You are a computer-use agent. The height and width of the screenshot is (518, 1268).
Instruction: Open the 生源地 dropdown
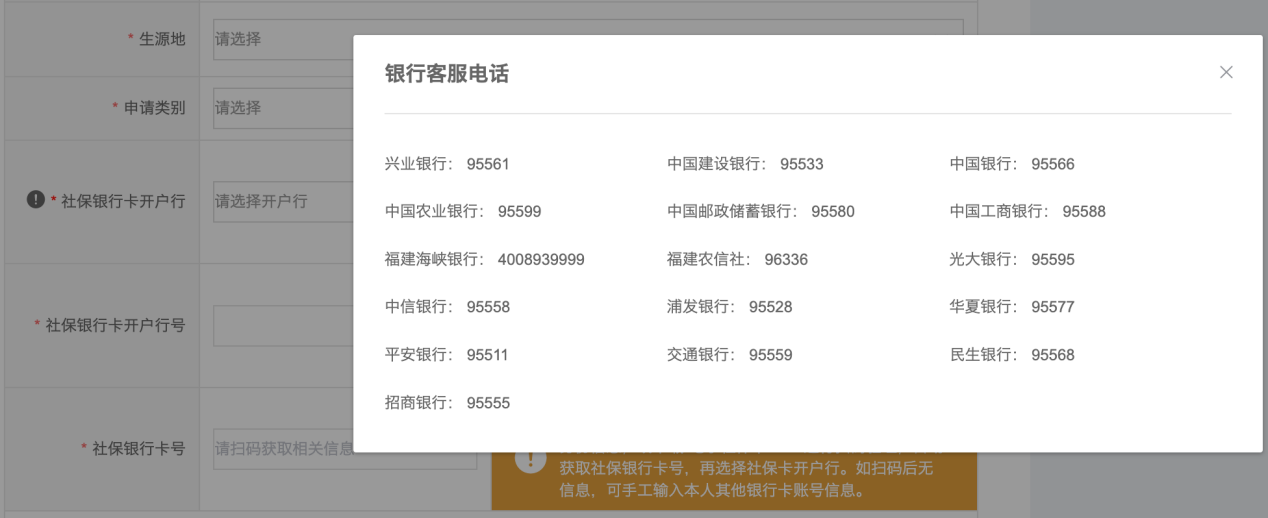[x=283, y=39]
